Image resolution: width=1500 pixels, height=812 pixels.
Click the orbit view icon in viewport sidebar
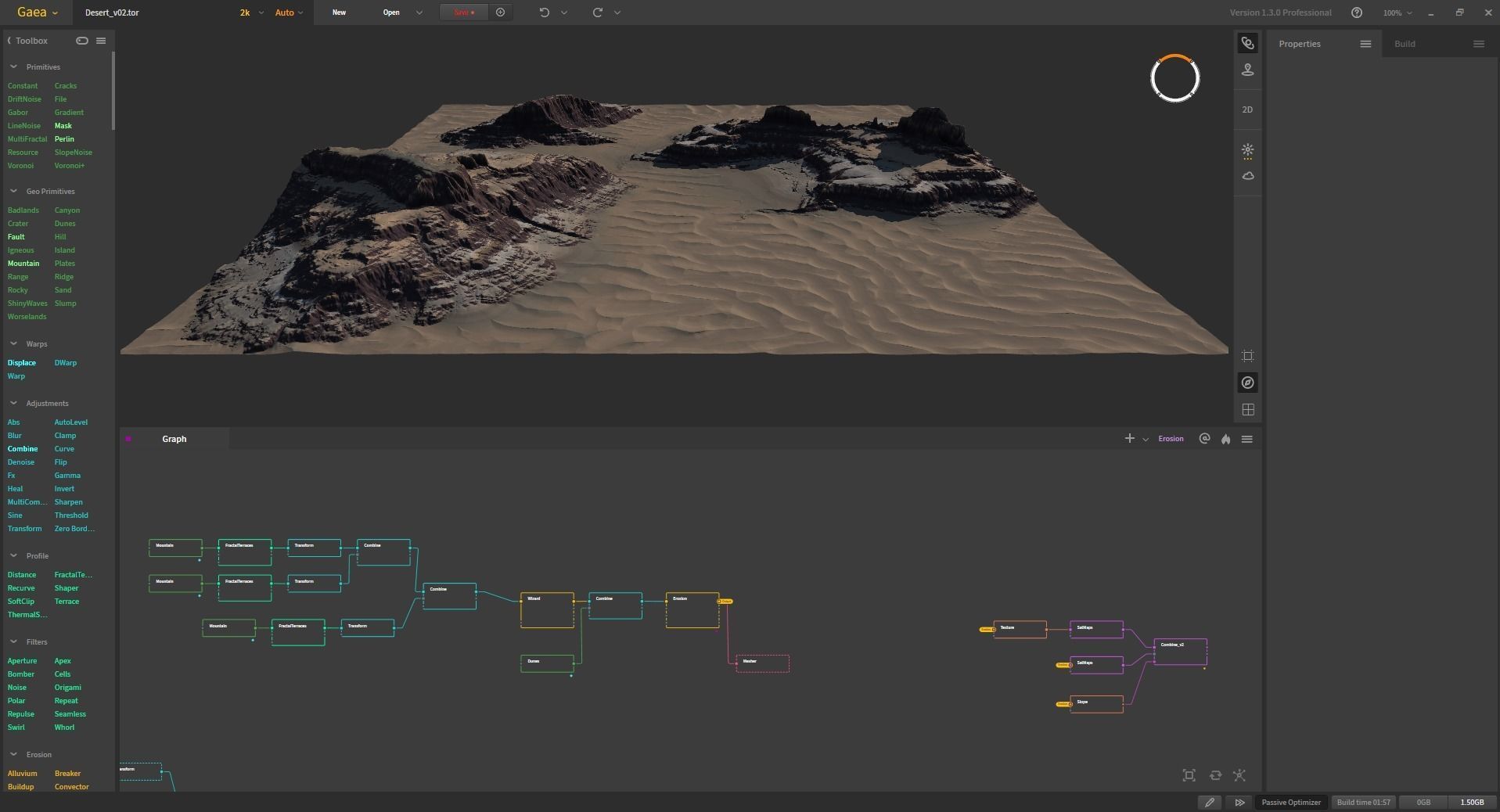pyautogui.click(x=1247, y=43)
